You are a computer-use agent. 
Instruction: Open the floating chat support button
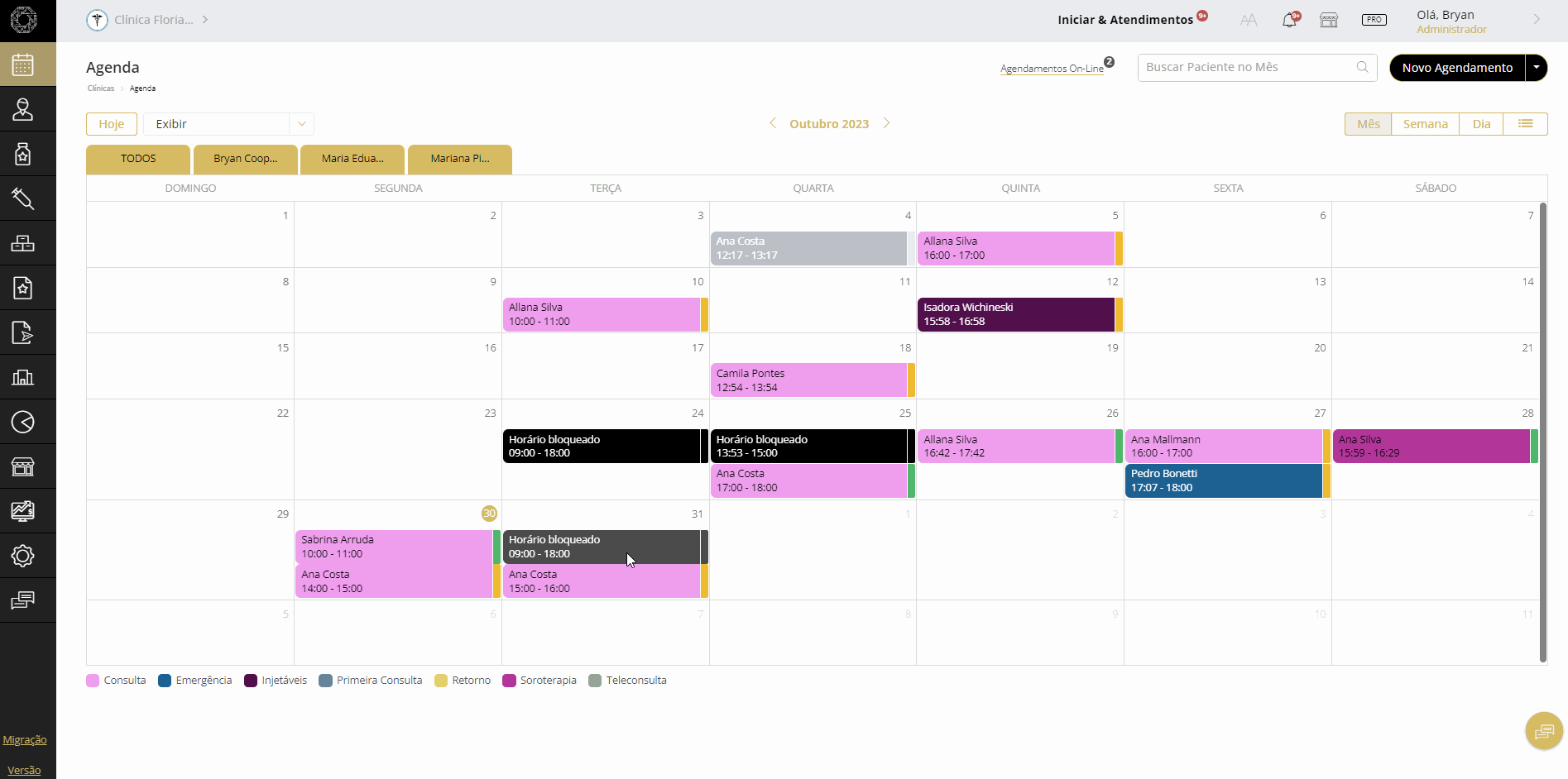coord(1543,731)
